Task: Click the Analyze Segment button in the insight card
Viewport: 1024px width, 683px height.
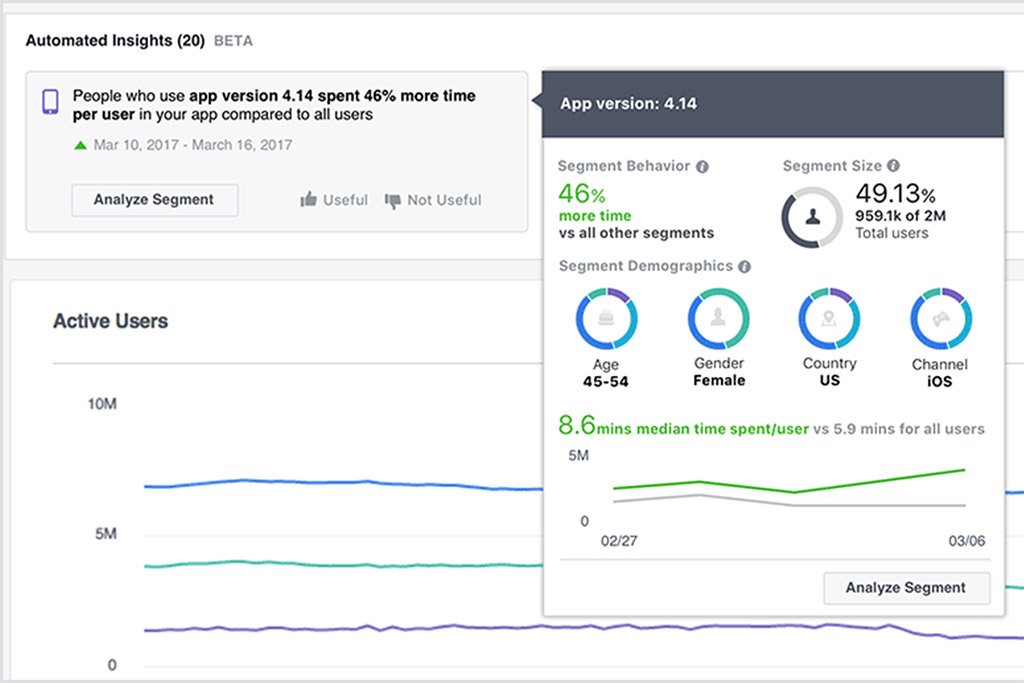Action: (x=154, y=200)
